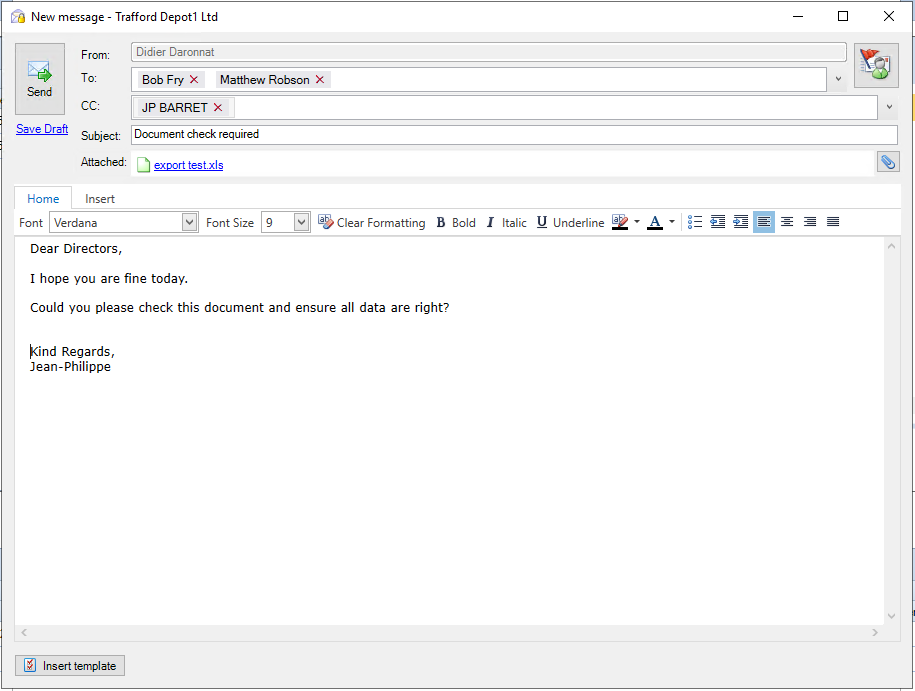Click the horizontal scrollbar right arrow
The width and height of the screenshot is (915, 691).
[x=875, y=633]
